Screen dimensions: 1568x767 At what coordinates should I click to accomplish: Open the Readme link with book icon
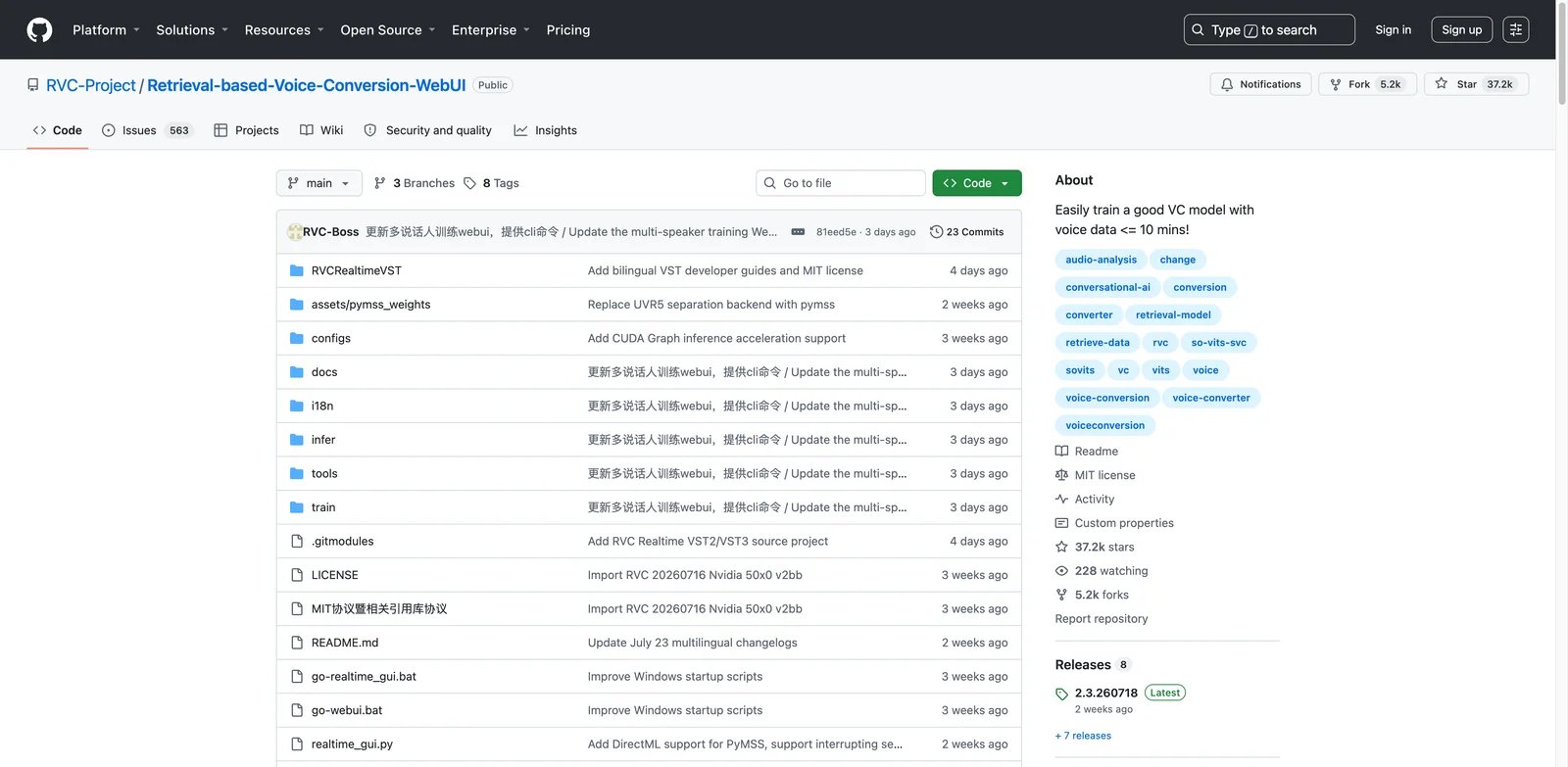tap(1087, 452)
